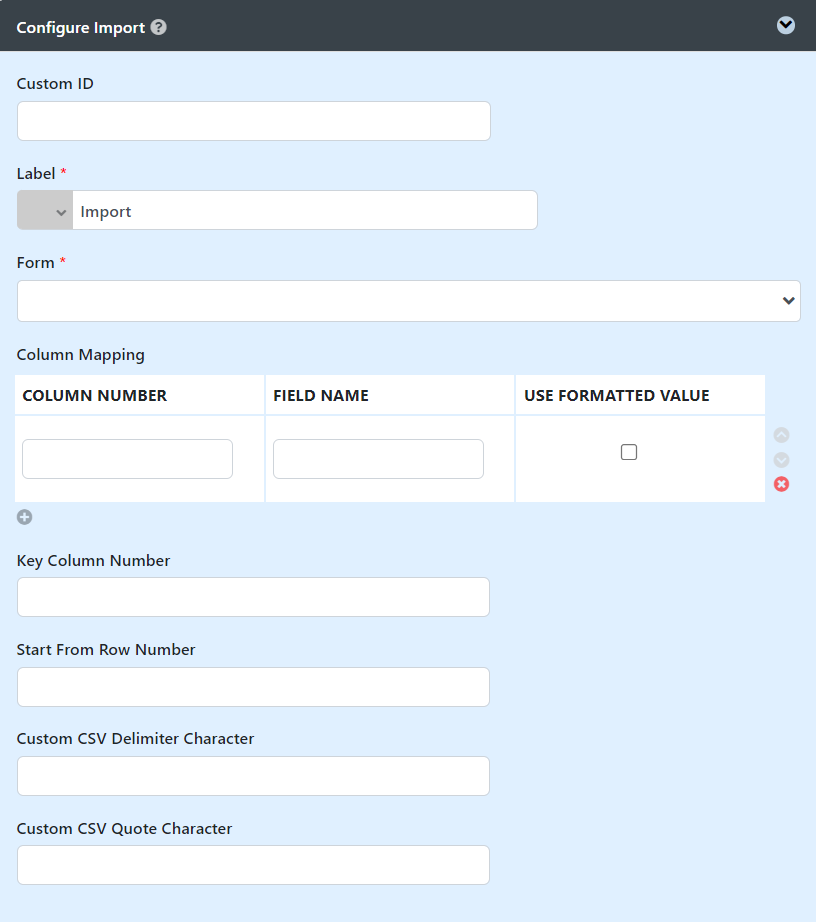Click the Start From Row Number field

(x=253, y=687)
